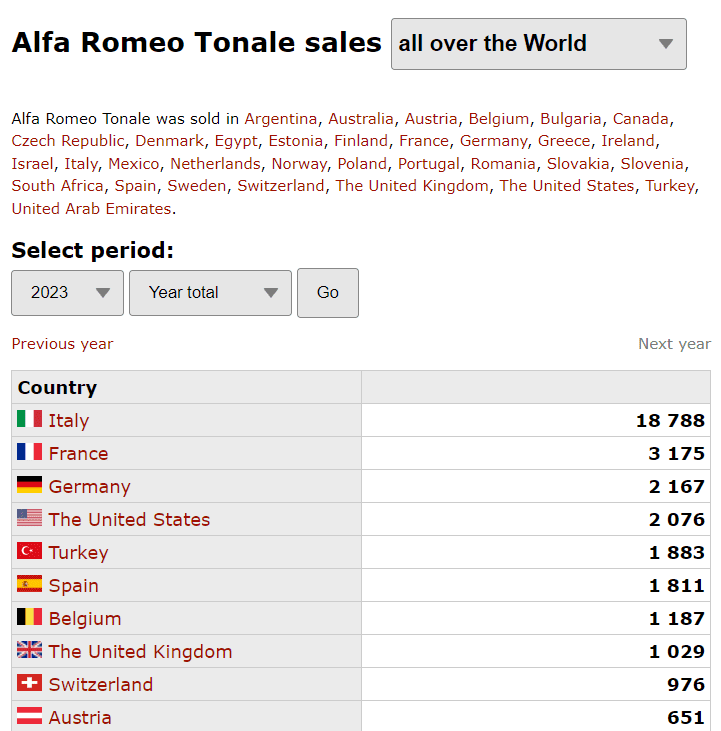The height and width of the screenshot is (731, 721).
Task: Open the 'all over the World' region dropdown
Action: point(538,44)
